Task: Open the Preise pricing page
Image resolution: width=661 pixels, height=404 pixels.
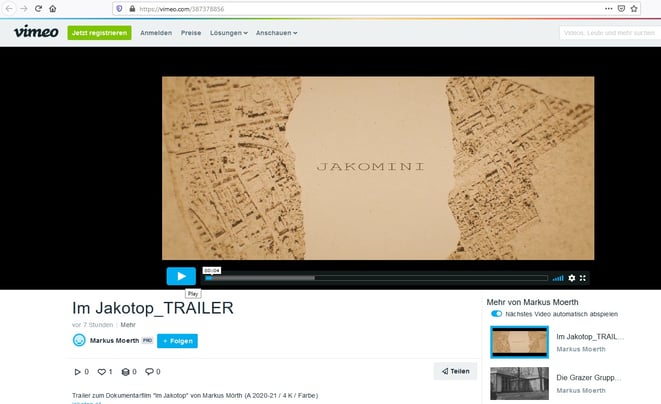Action: click(191, 33)
